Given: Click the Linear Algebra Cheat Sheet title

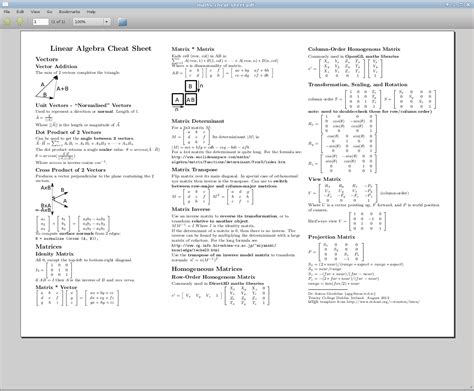Looking at the screenshot, I should 101,48.
